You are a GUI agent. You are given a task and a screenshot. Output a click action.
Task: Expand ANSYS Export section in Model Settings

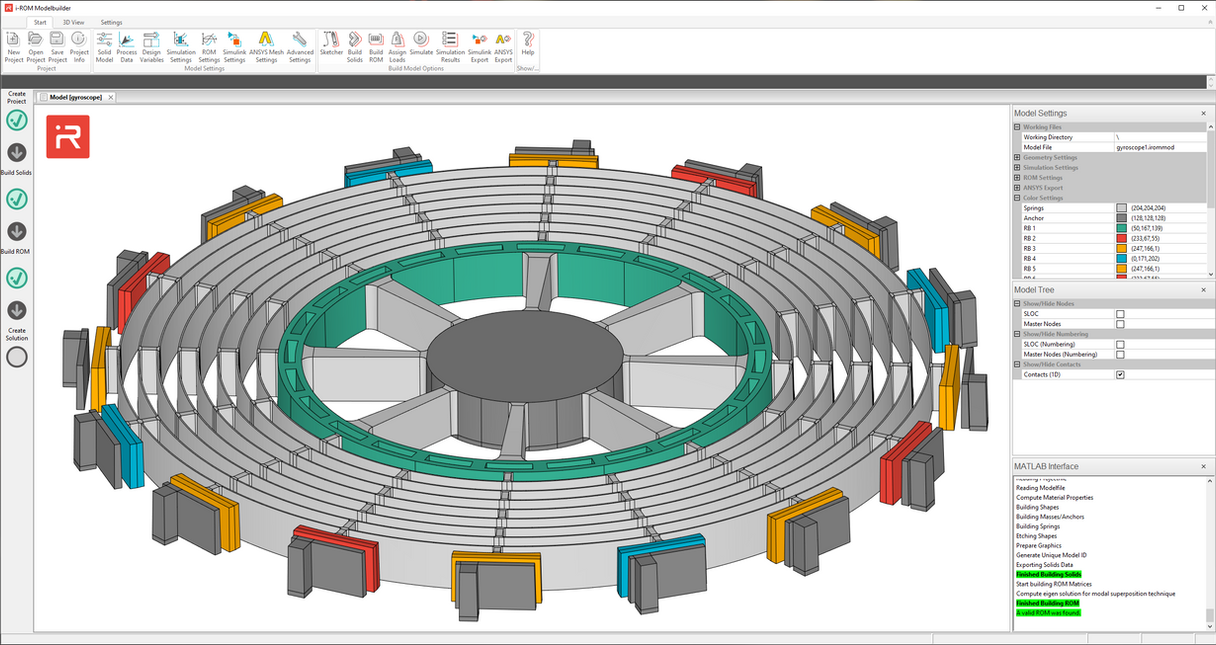click(1017, 187)
